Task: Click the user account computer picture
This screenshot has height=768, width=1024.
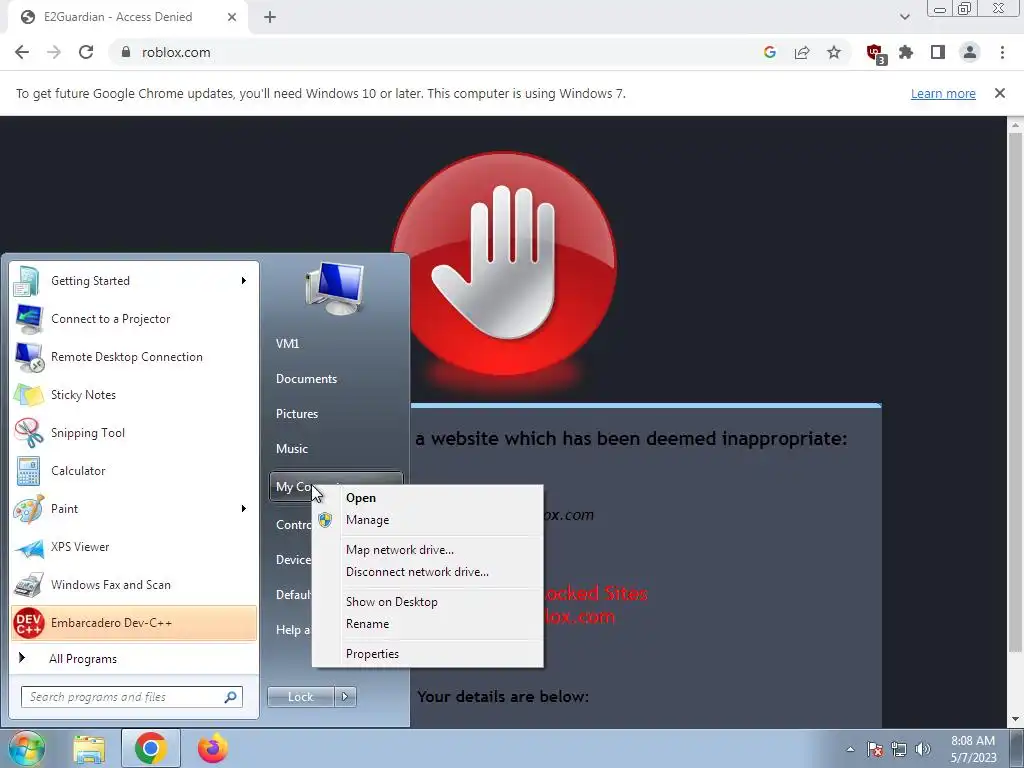Action: pos(334,289)
